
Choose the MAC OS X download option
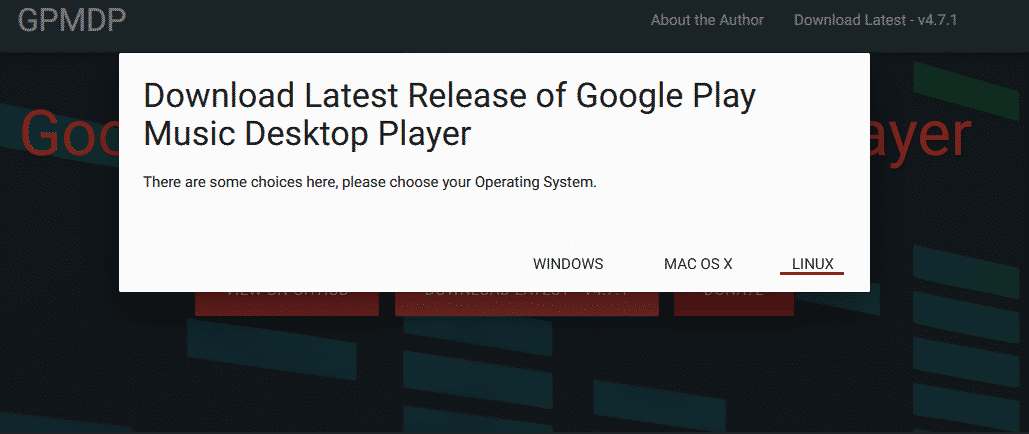click(698, 264)
